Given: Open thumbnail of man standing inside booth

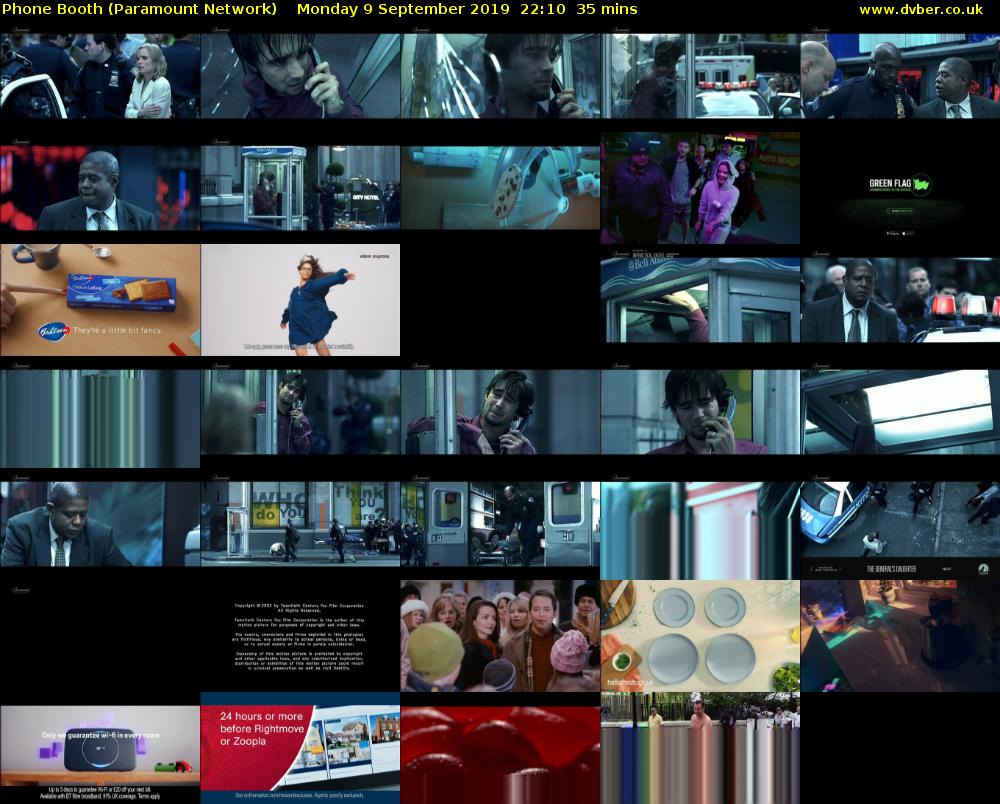Looking at the screenshot, I should [x=300, y=412].
